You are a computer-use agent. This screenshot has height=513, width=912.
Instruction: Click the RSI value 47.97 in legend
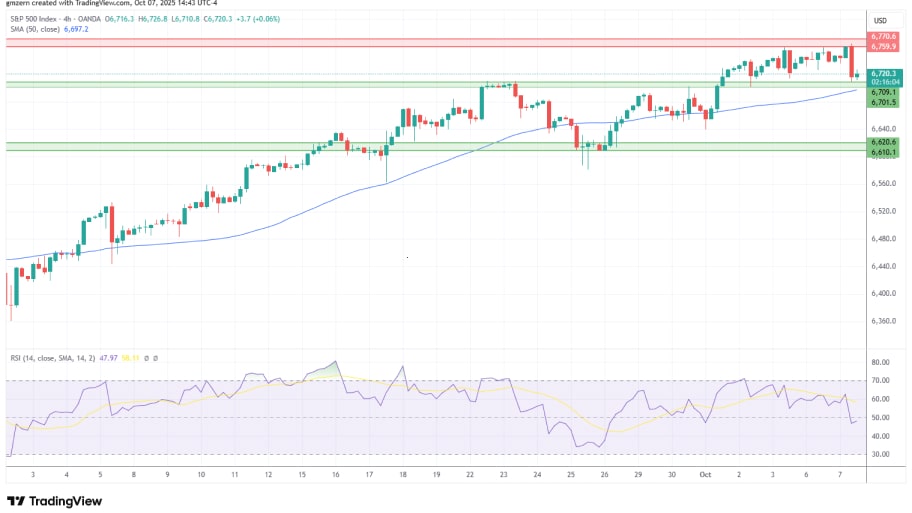111,357
